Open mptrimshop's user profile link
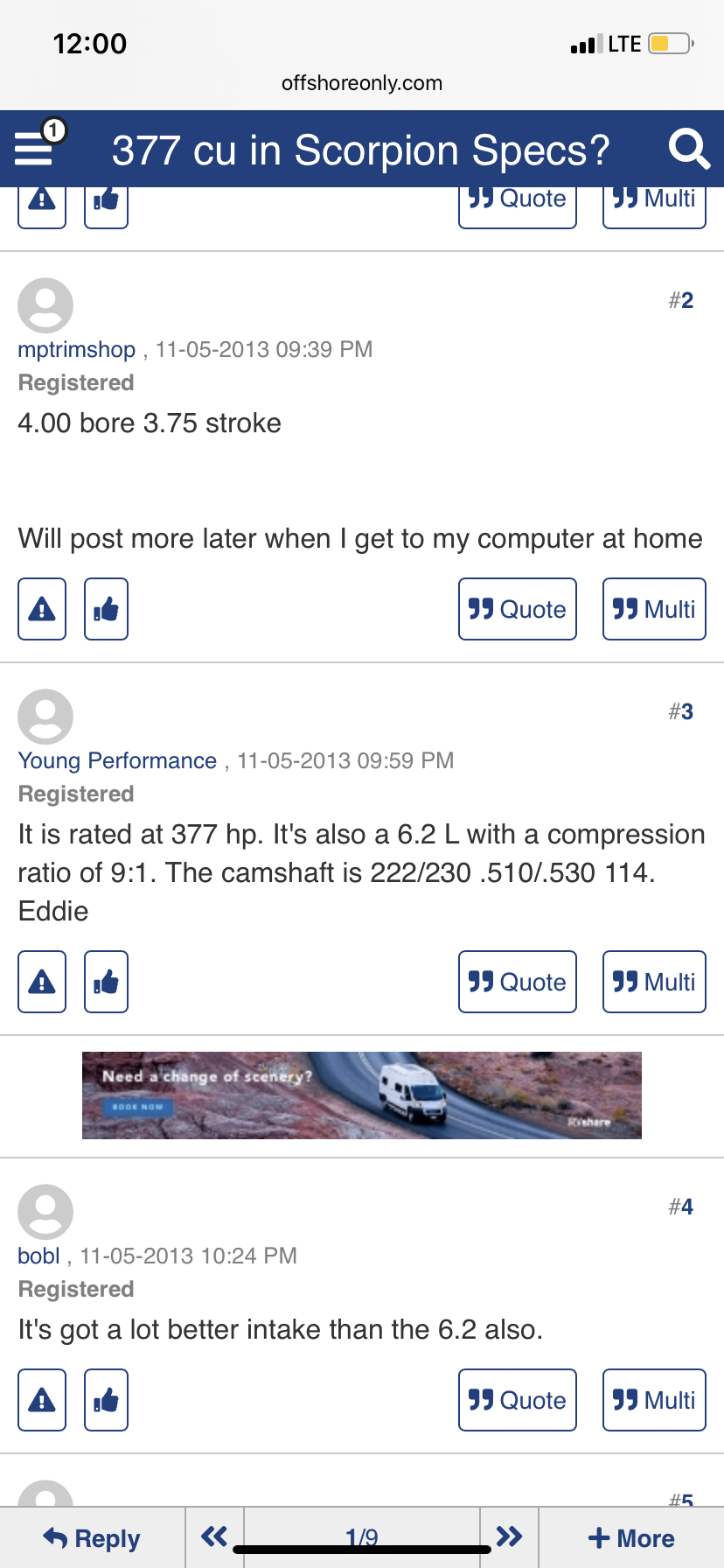Image resolution: width=724 pixels, height=1568 pixels. pos(77,350)
